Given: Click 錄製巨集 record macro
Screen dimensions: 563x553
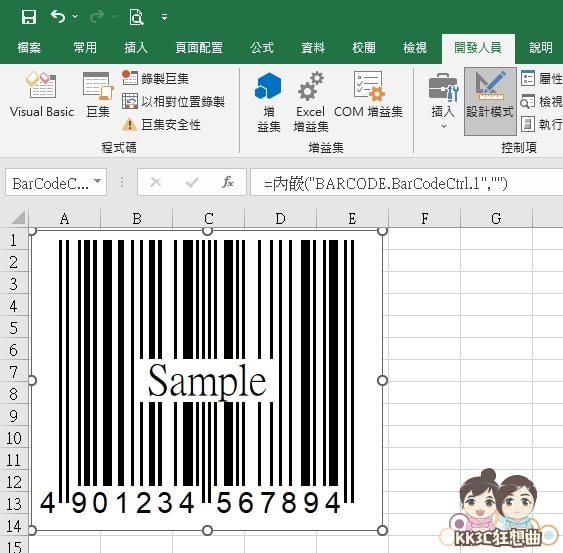Looking at the screenshot, I should pos(155,78).
